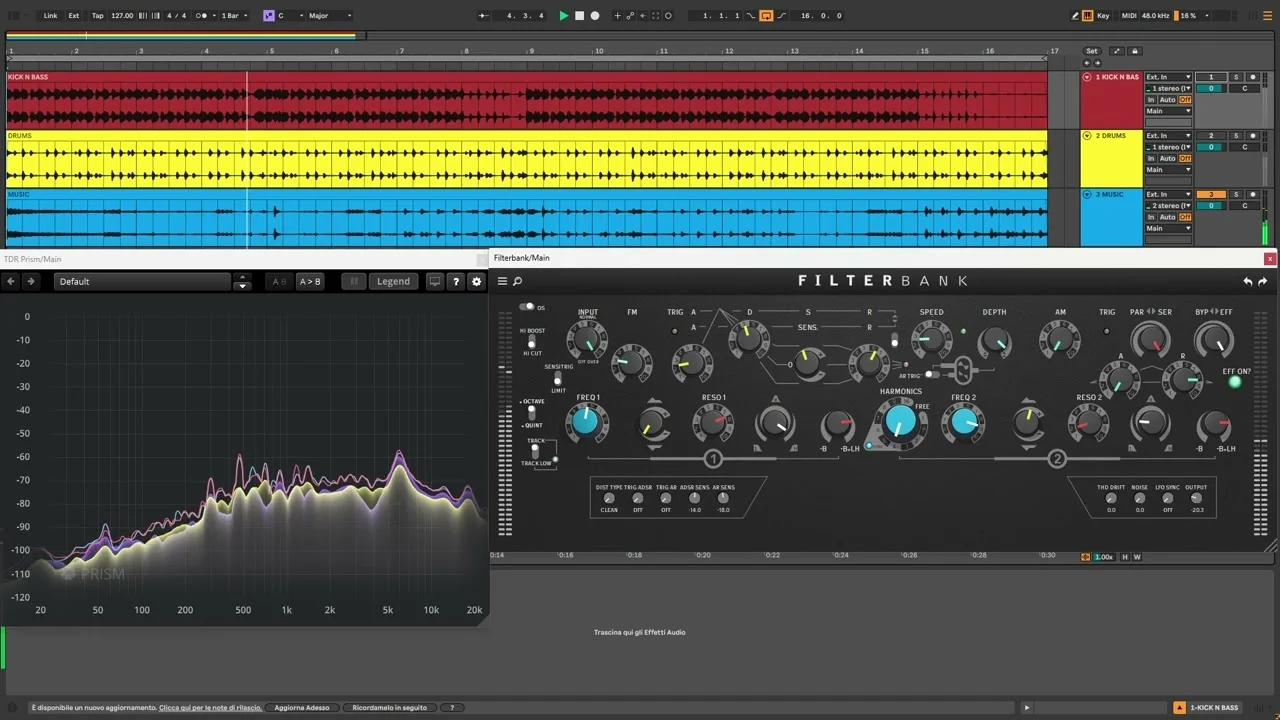
Task: Toggle the arrangement loop switch
Action: [766, 16]
